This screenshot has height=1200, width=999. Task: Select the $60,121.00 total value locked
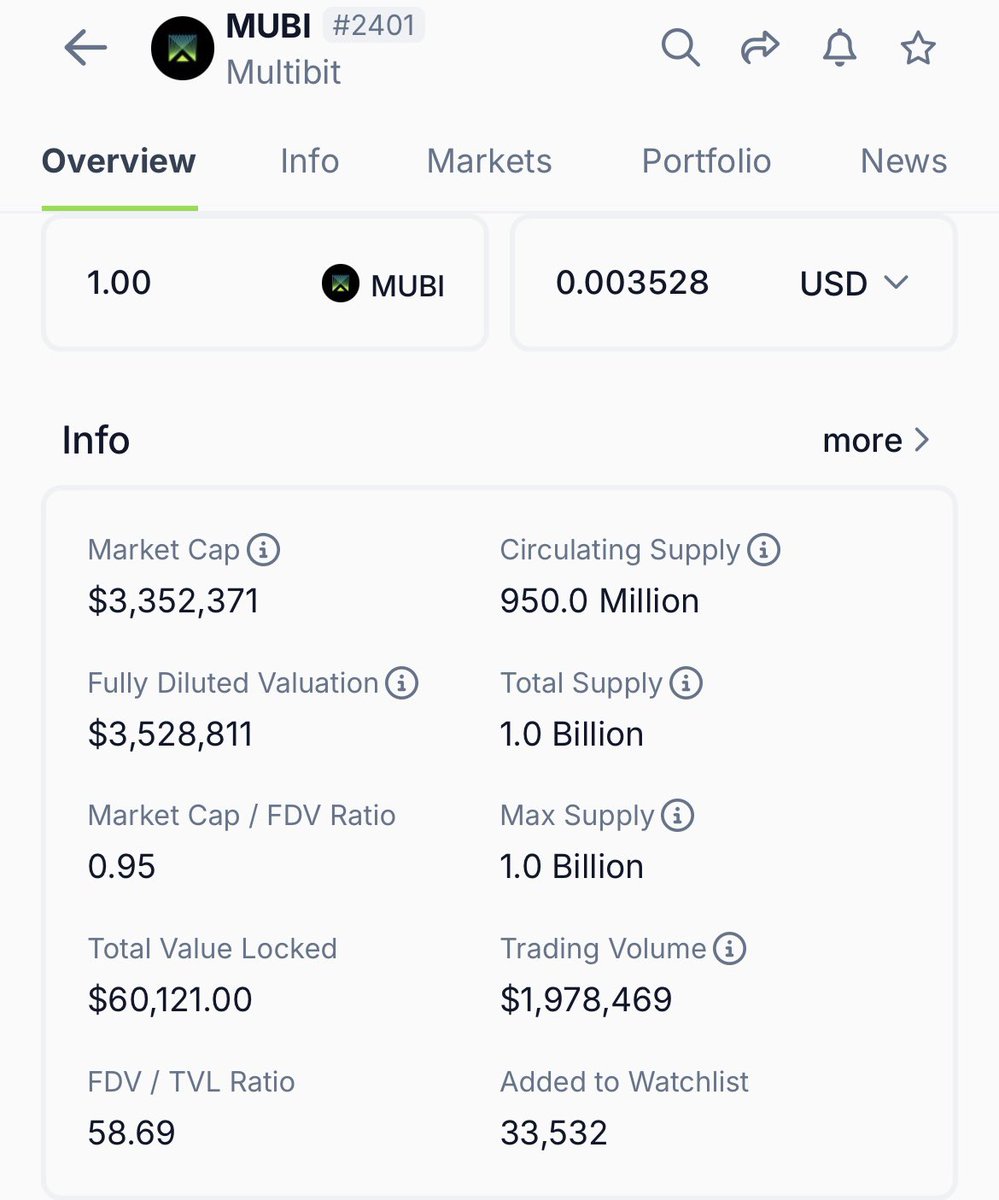pos(170,999)
